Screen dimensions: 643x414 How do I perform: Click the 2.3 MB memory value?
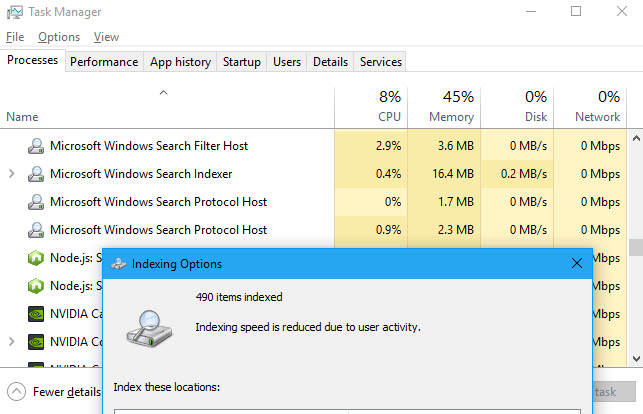[456, 230]
